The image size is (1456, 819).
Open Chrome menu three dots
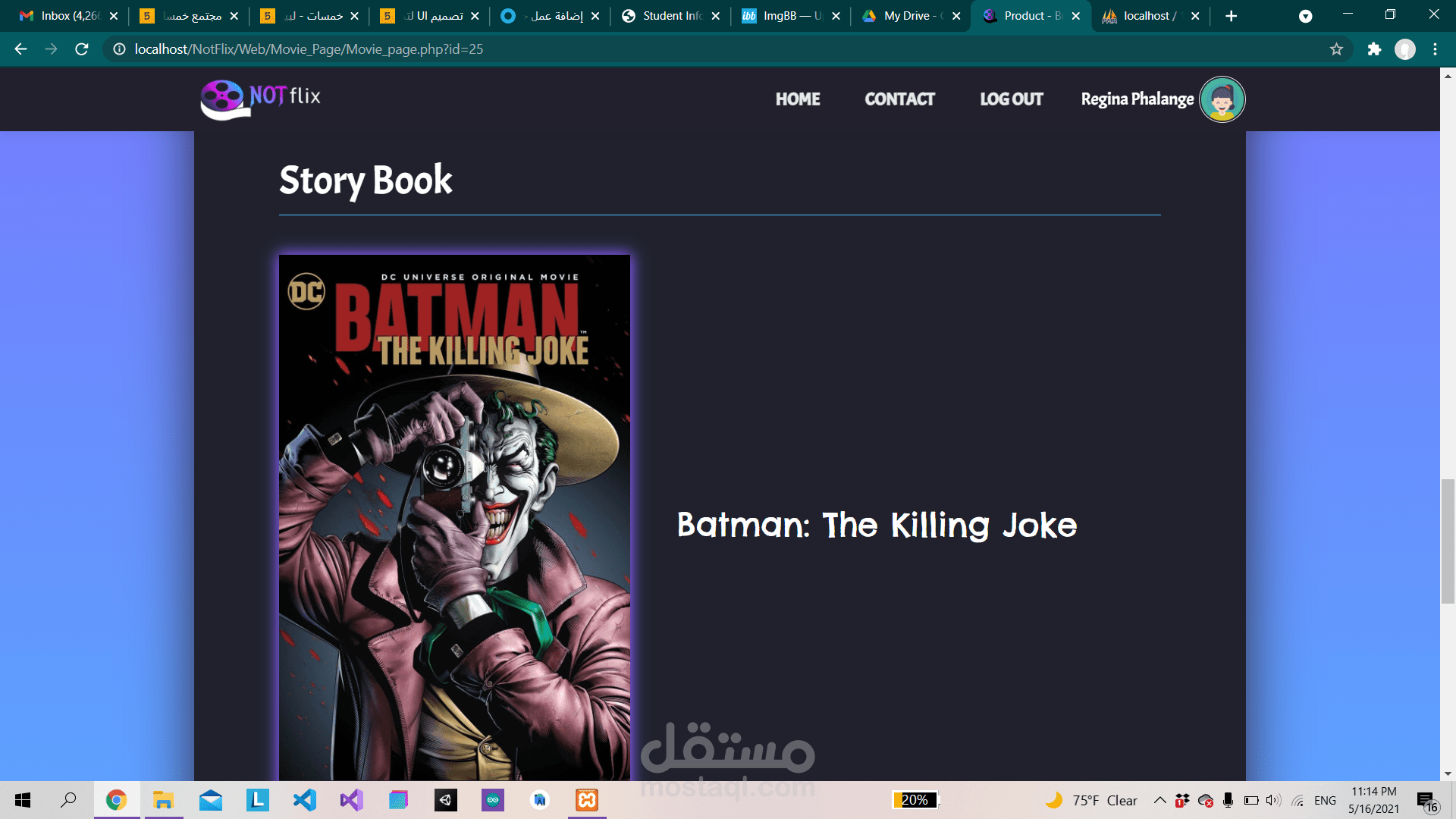(1435, 49)
